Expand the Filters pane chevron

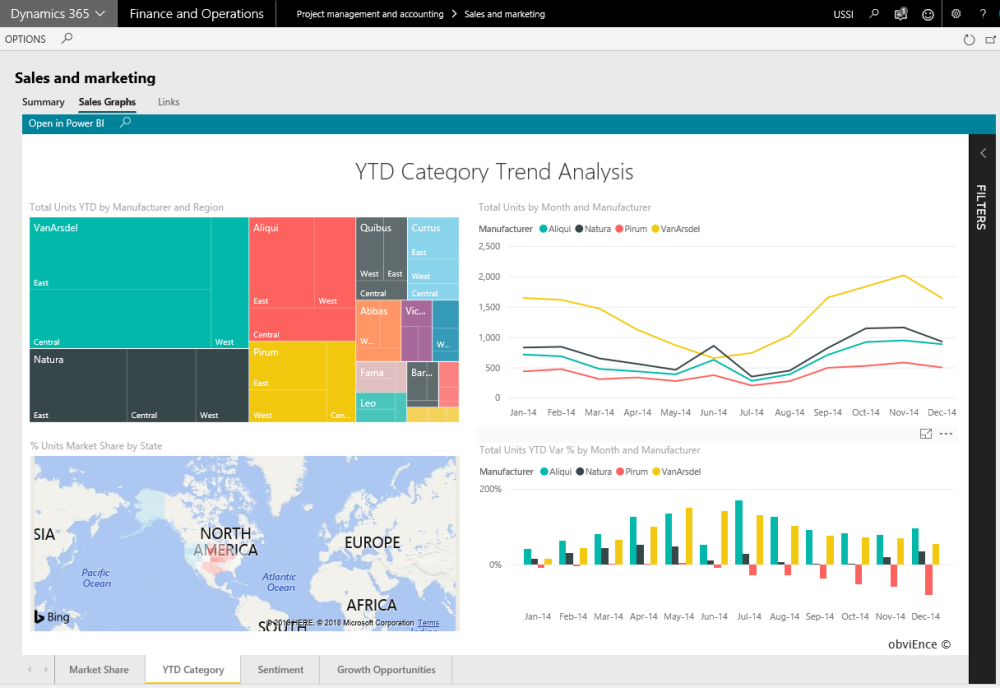(983, 153)
